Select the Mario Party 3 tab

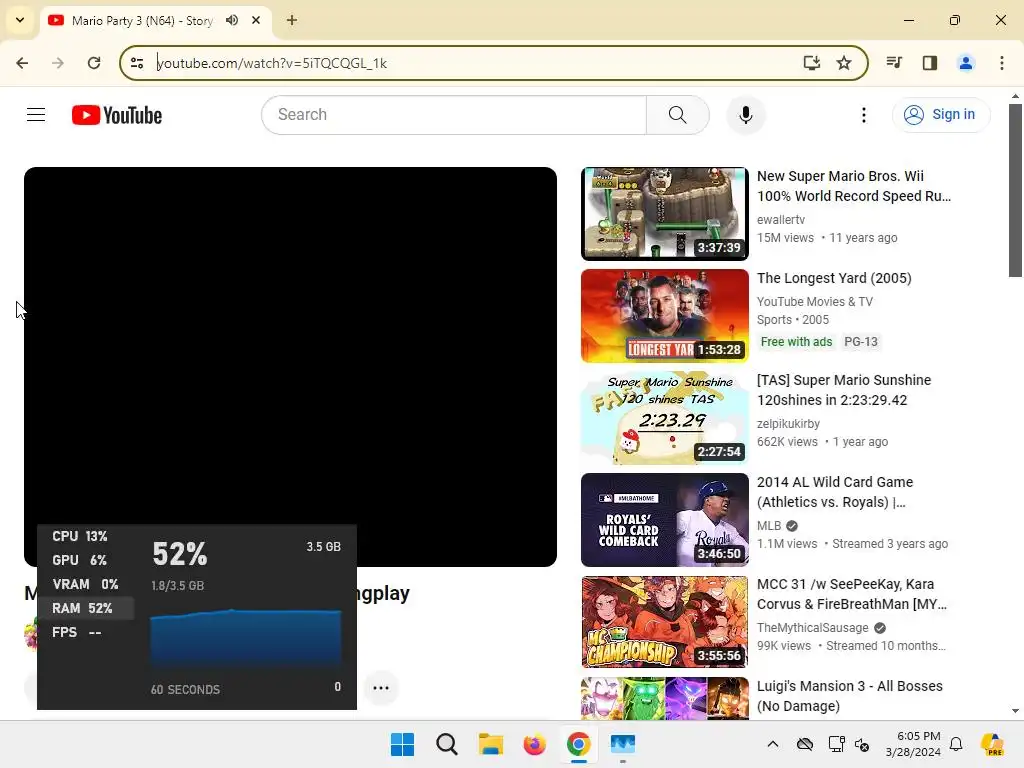click(x=142, y=21)
